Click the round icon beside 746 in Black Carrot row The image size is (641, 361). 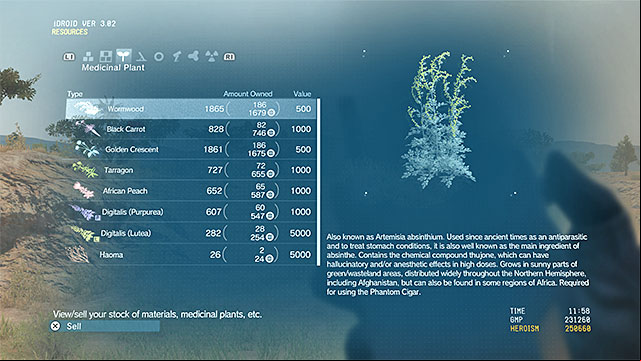271,133
